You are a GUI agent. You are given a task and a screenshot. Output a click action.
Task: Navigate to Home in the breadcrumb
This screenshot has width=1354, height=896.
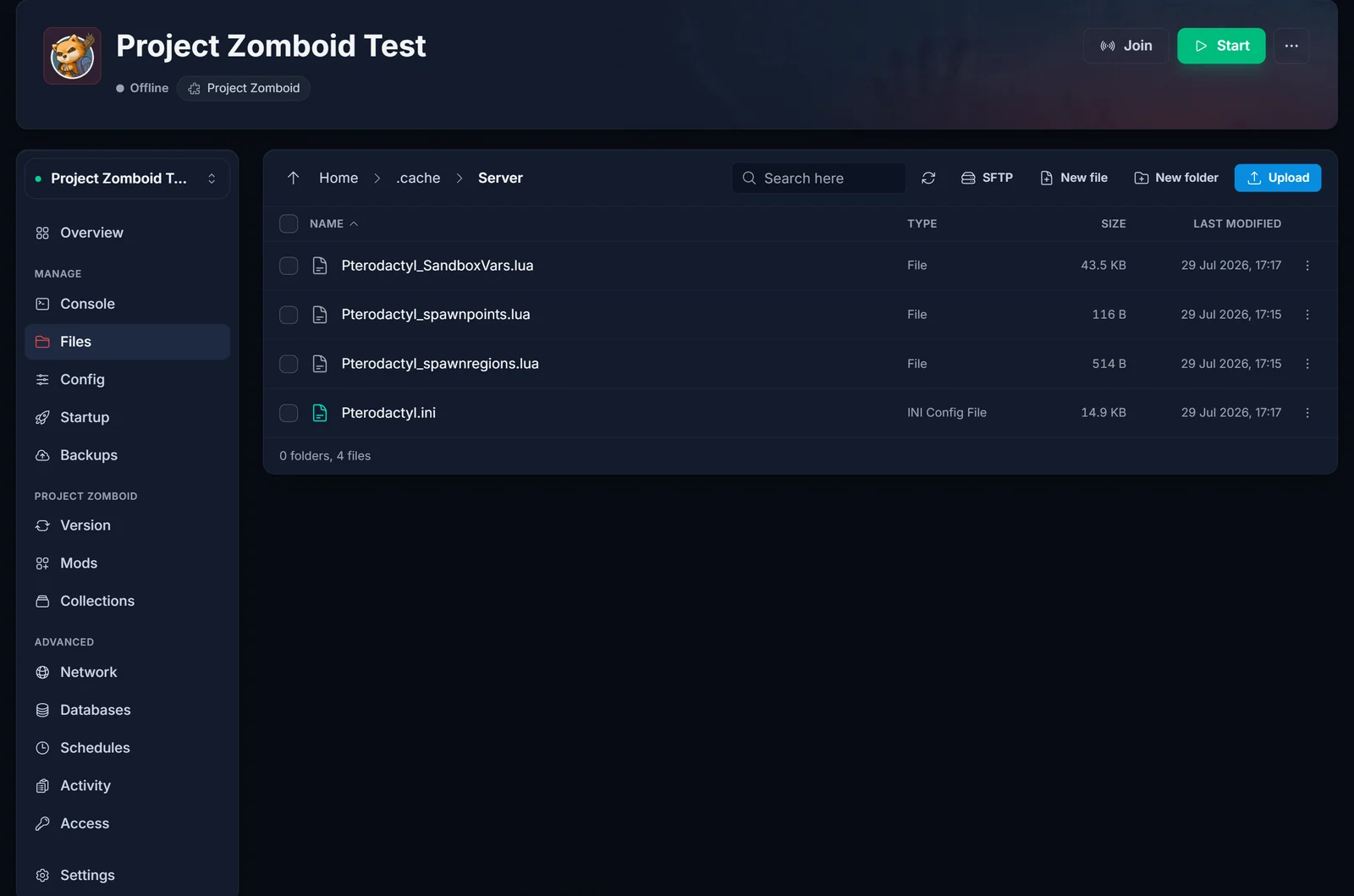tap(338, 178)
